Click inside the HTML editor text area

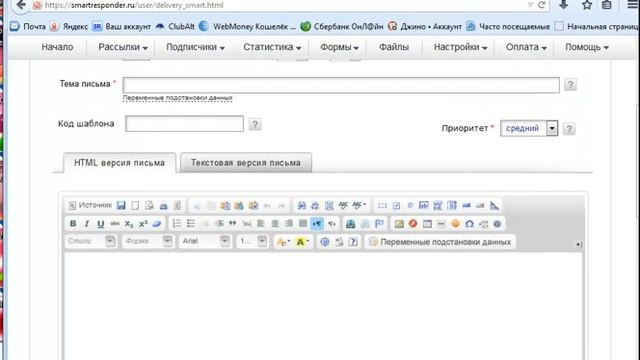point(323,306)
